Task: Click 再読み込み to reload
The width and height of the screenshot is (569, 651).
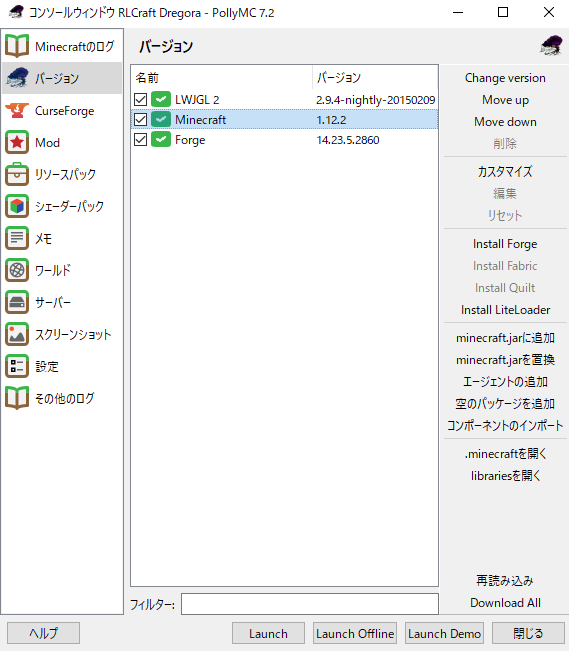Action: [505, 581]
